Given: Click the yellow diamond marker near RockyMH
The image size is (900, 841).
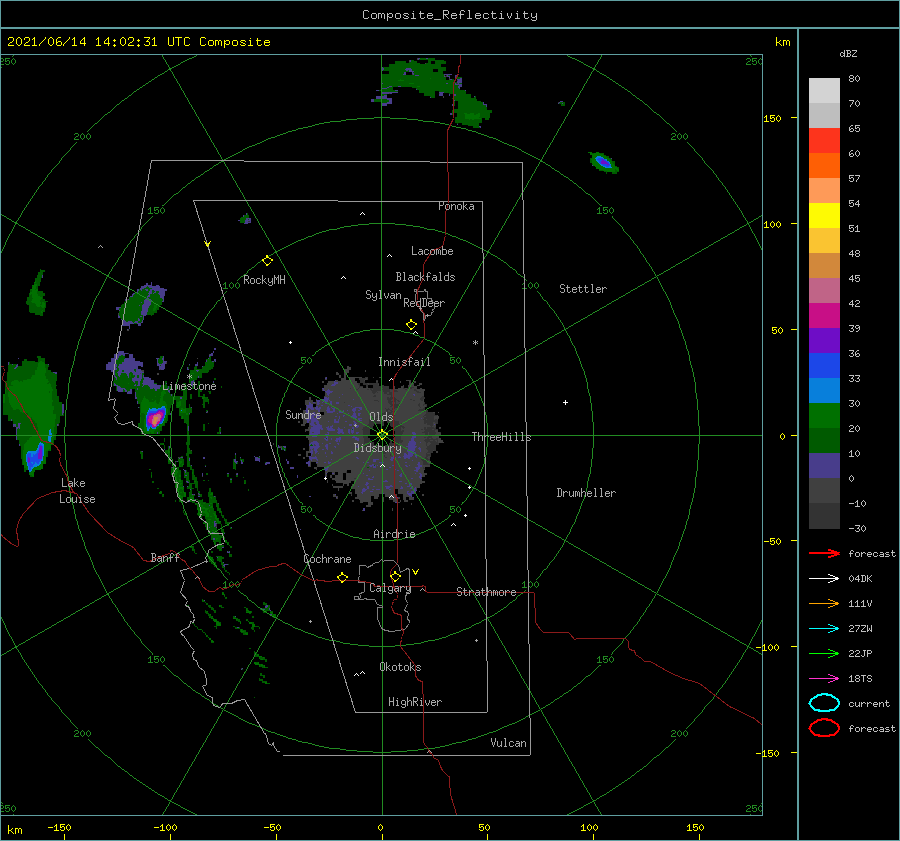Looking at the screenshot, I should click(267, 261).
